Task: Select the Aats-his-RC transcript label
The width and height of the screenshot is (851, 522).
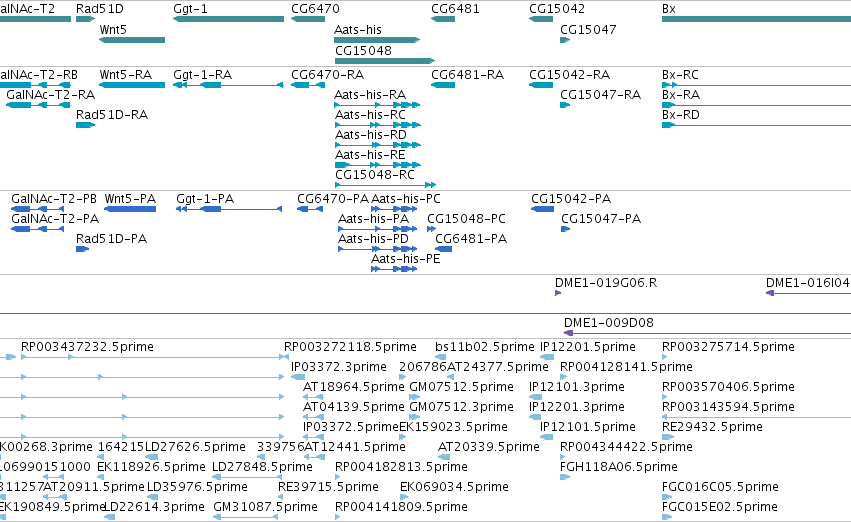Action: pyautogui.click(x=370, y=114)
